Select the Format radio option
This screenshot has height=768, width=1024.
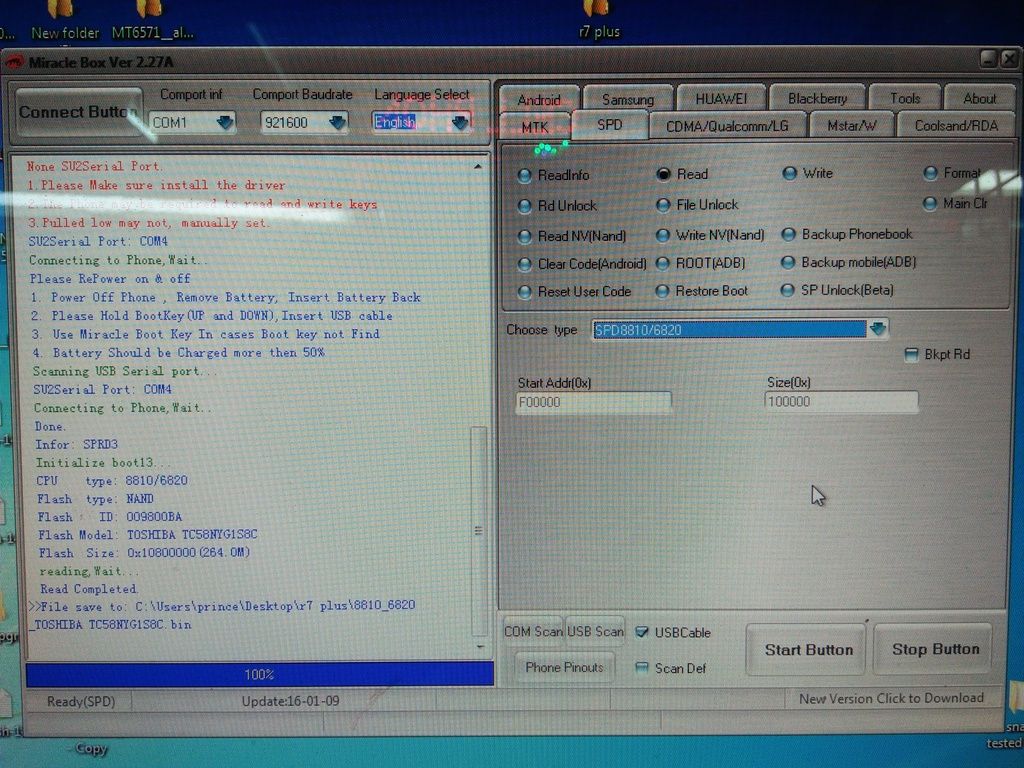952,173
